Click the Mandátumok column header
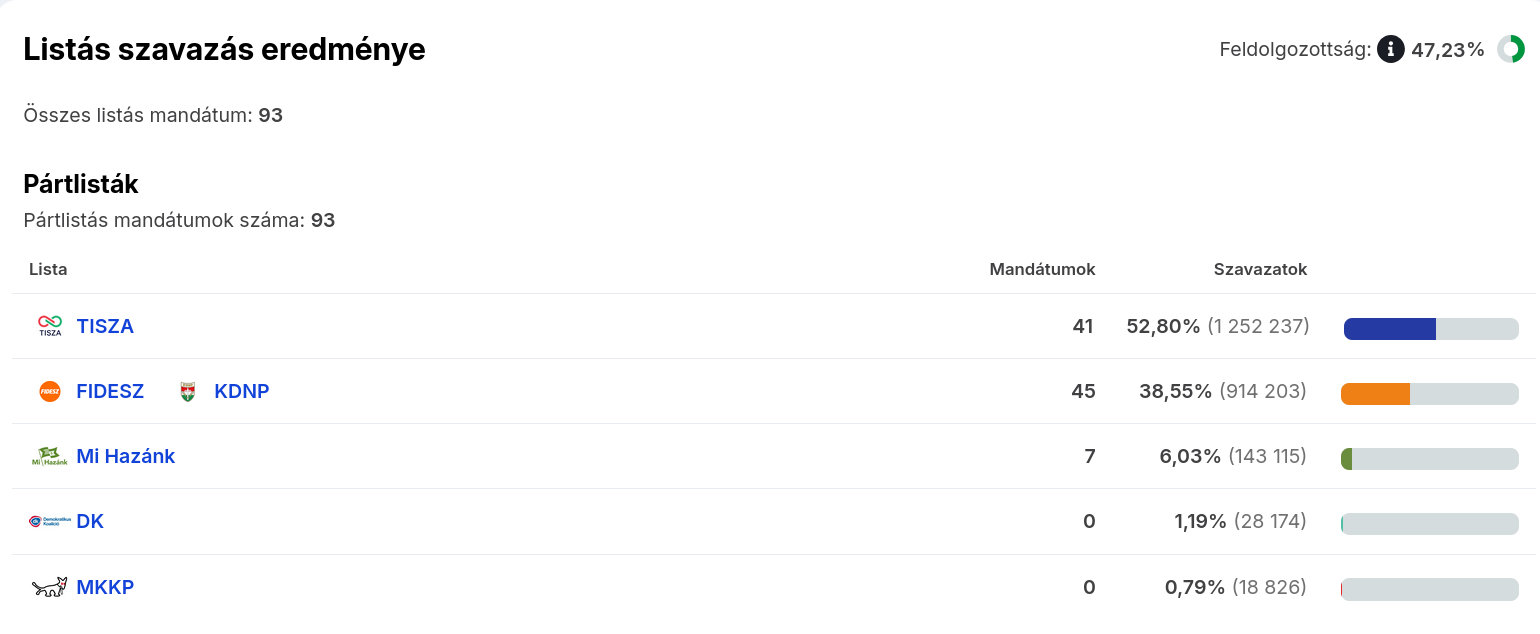 click(x=1042, y=270)
